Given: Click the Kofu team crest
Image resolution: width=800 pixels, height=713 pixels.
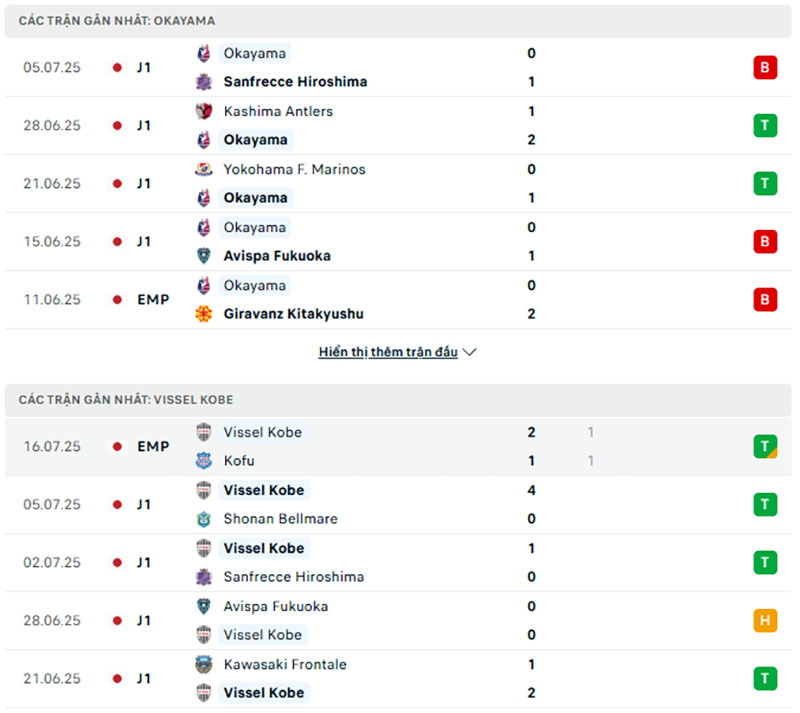Looking at the screenshot, I should 204,461.
